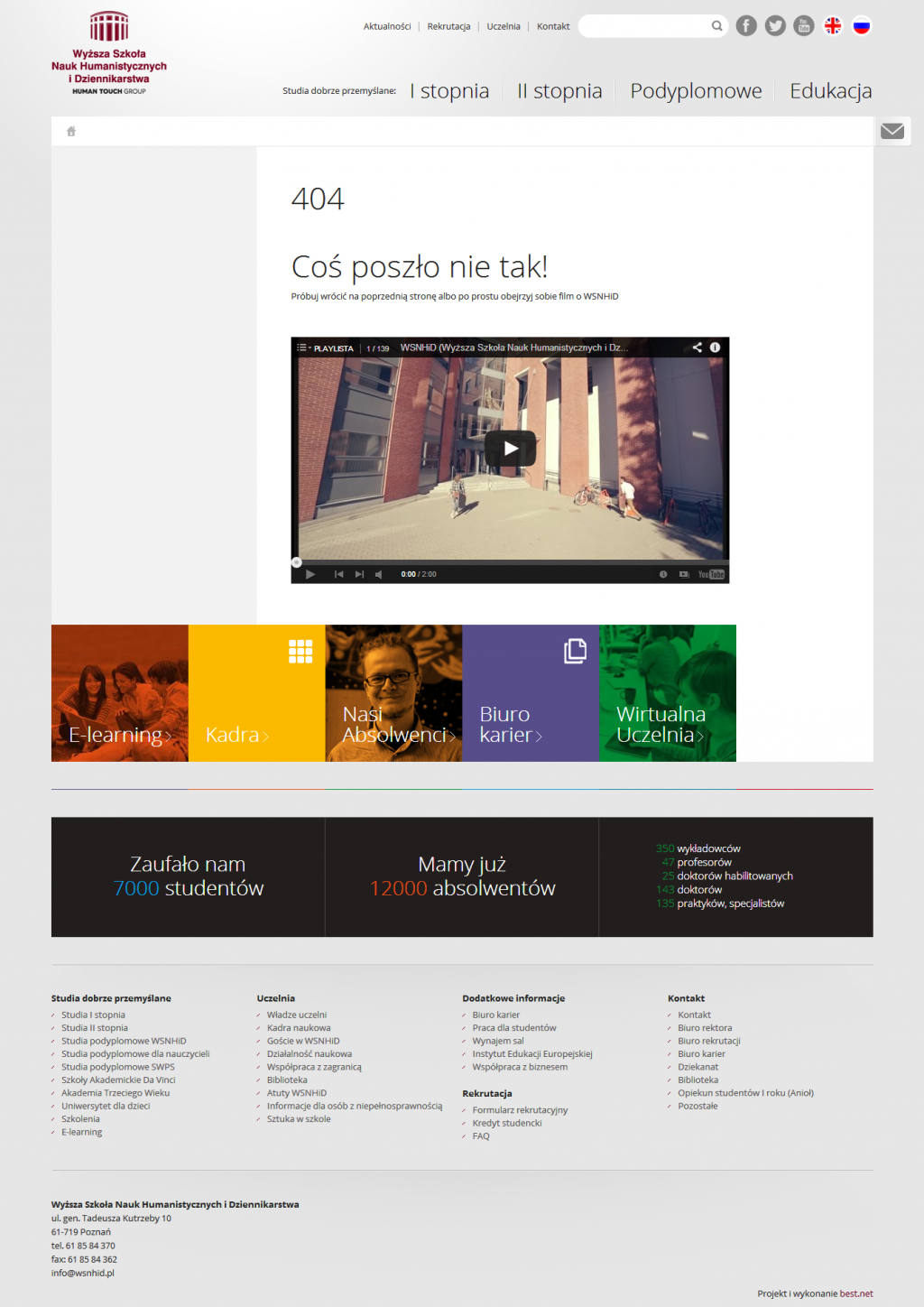Open the Facebook page icon
This screenshot has height=1307, width=924.
tap(745, 26)
